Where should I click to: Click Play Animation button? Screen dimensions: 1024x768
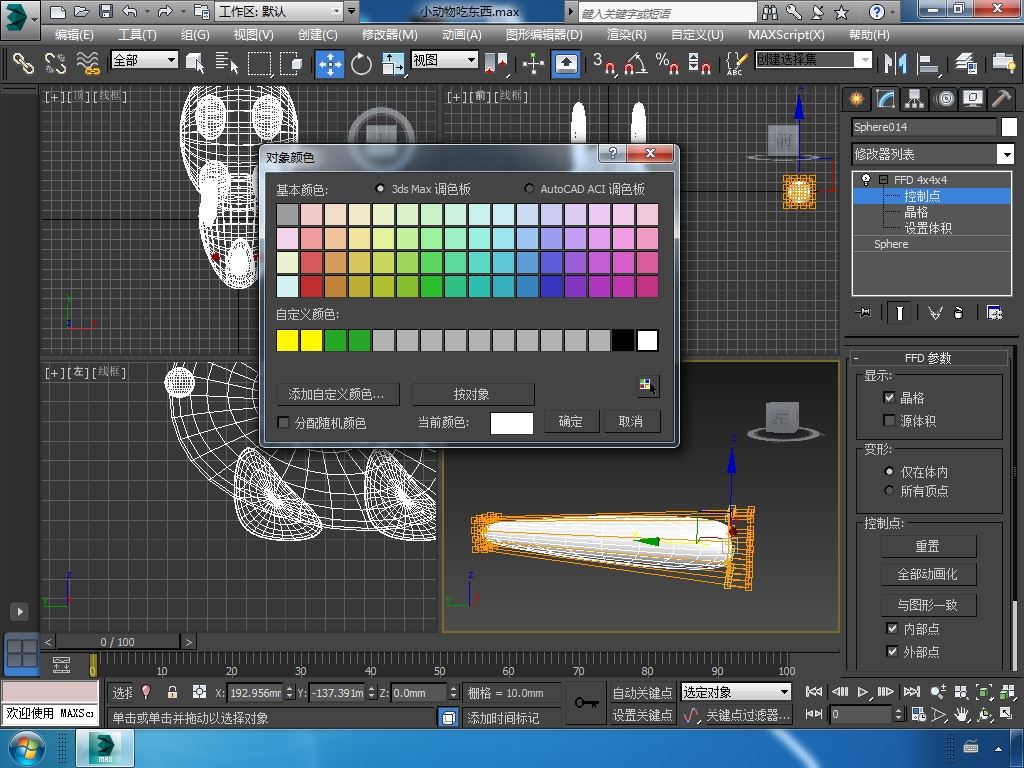pyautogui.click(x=863, y=692)
